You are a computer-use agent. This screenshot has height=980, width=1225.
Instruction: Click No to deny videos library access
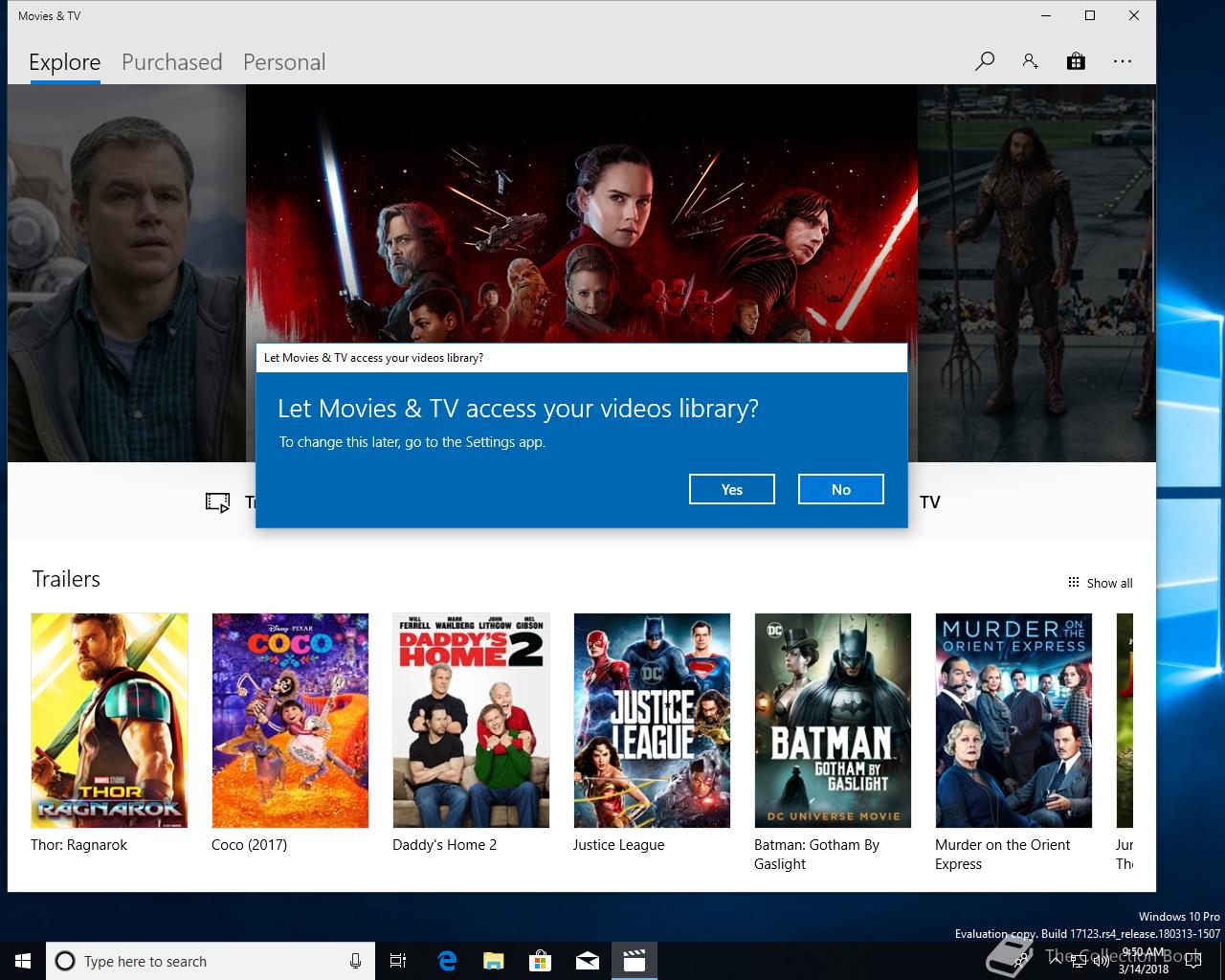point(840,489)
